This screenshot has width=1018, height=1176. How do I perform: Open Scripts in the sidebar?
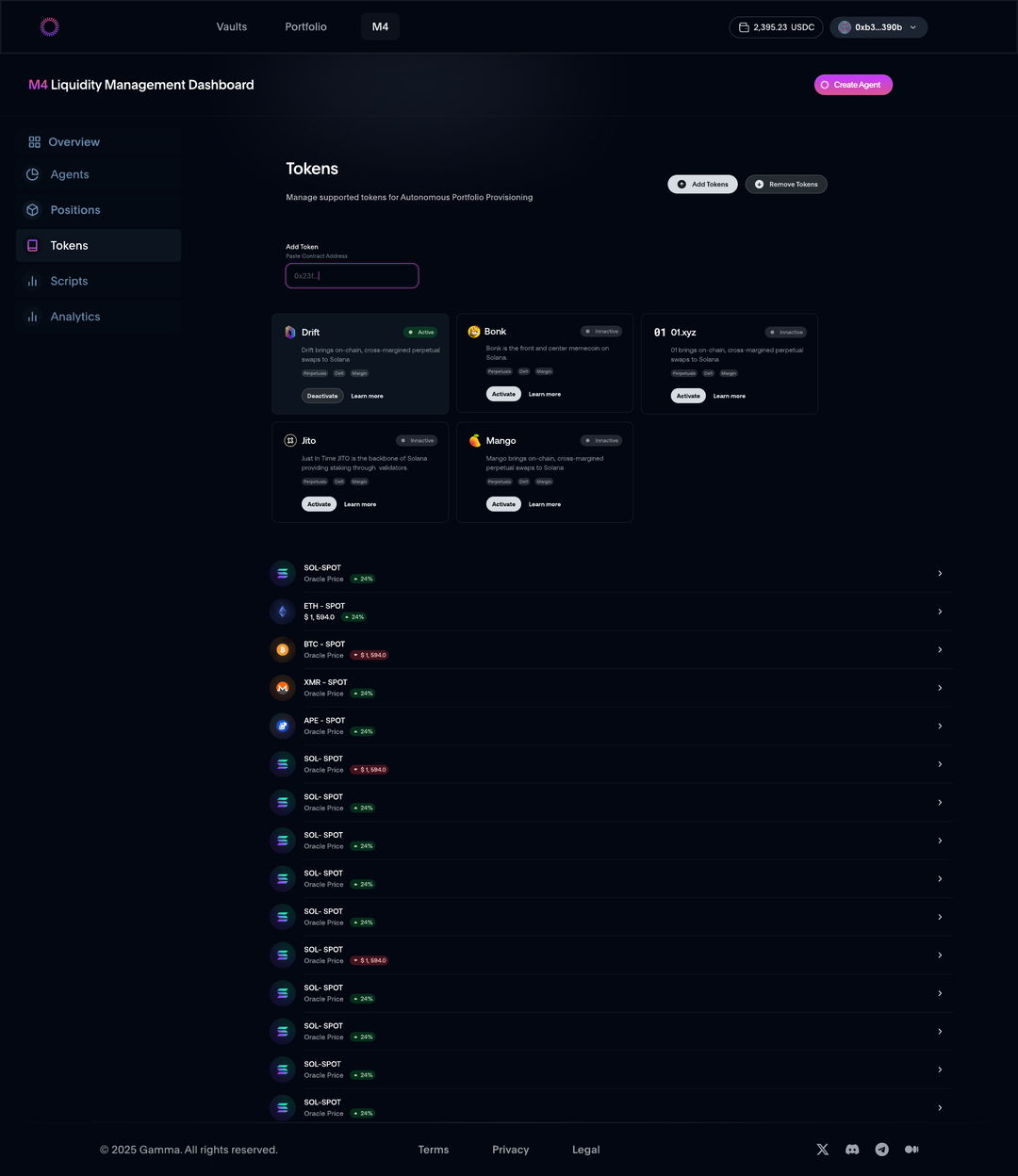point(98,281)
